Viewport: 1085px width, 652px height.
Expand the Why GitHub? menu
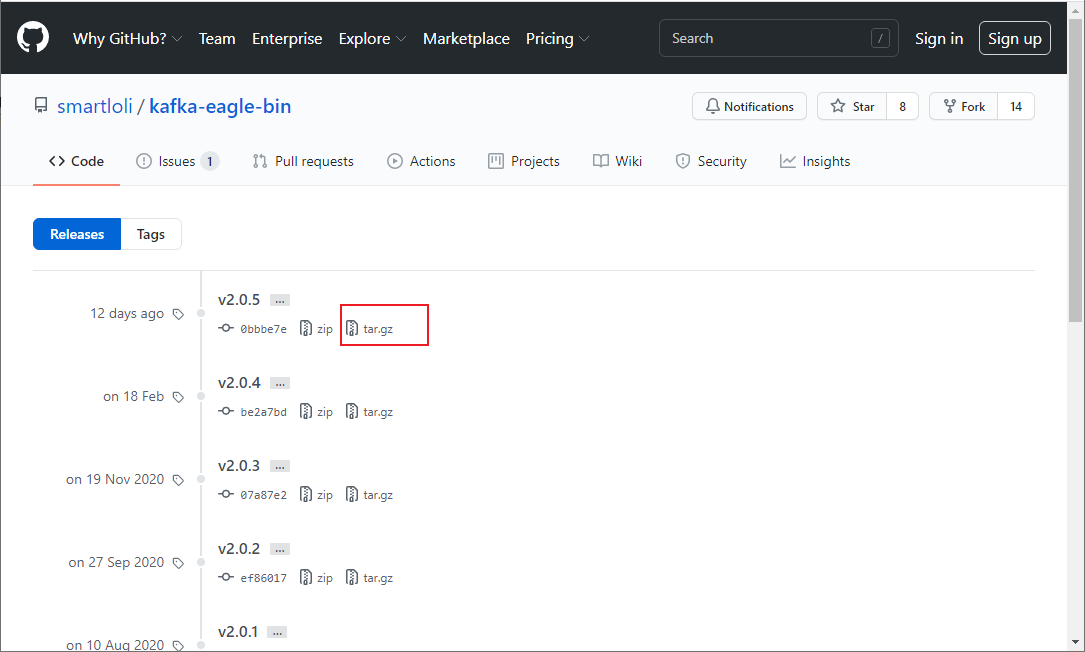pyautogui.click(x=127, y=39)
